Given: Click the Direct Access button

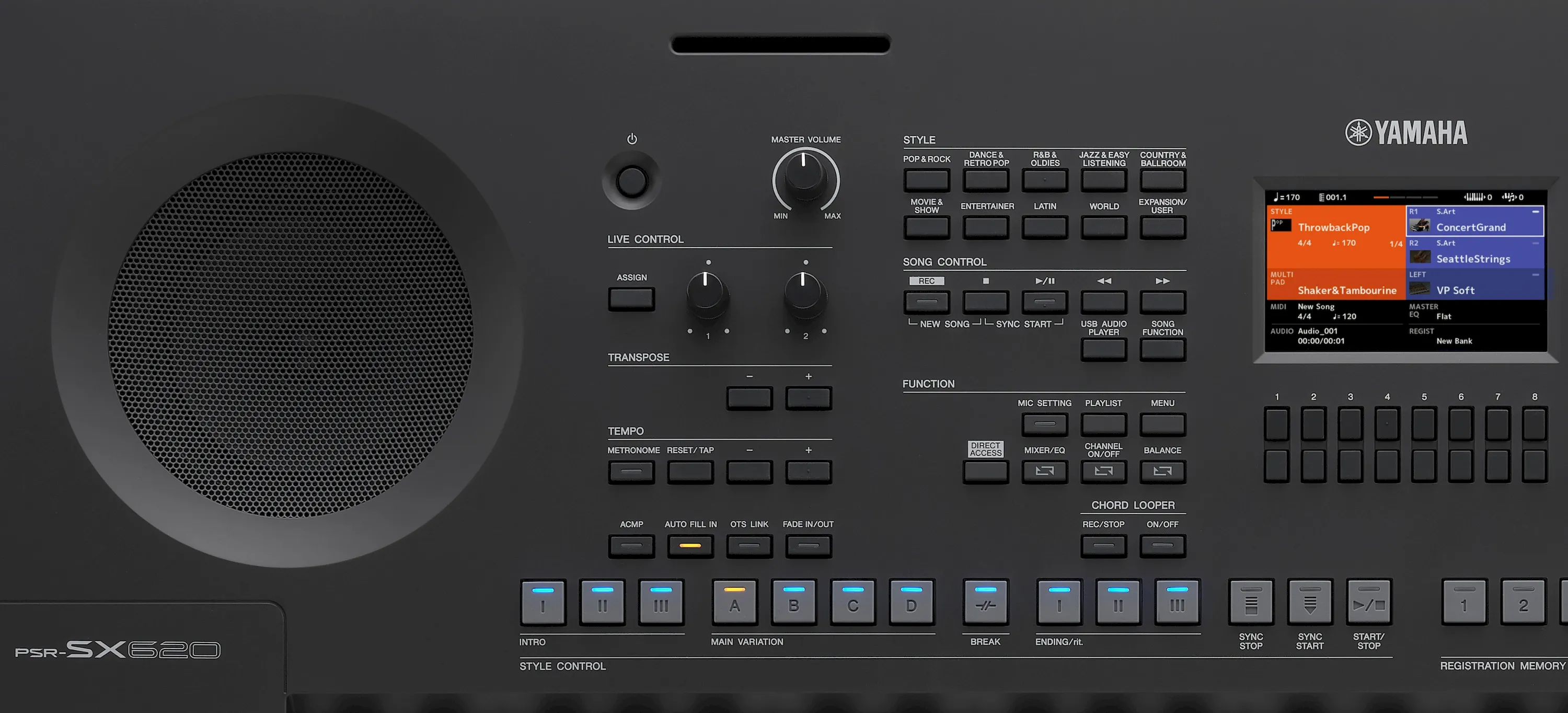Looking at the screenshot, I should 985,471.
